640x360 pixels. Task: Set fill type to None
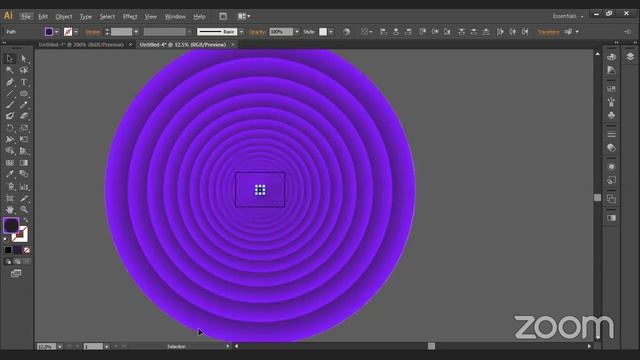tap(27, 250)
